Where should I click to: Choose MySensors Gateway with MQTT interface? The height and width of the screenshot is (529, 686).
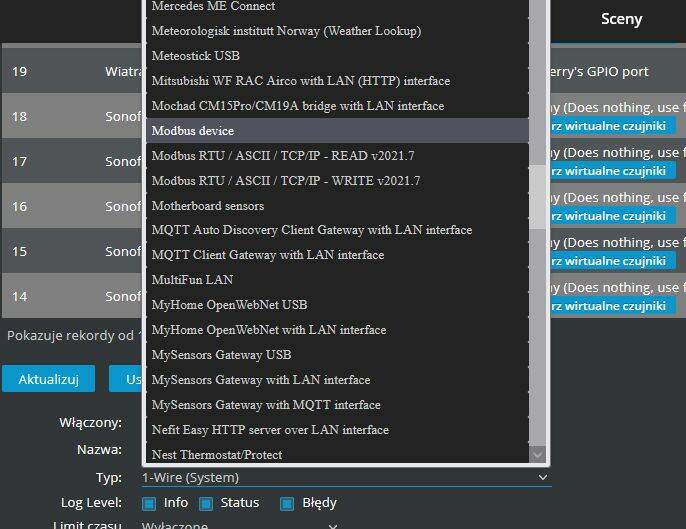point(337,405)
